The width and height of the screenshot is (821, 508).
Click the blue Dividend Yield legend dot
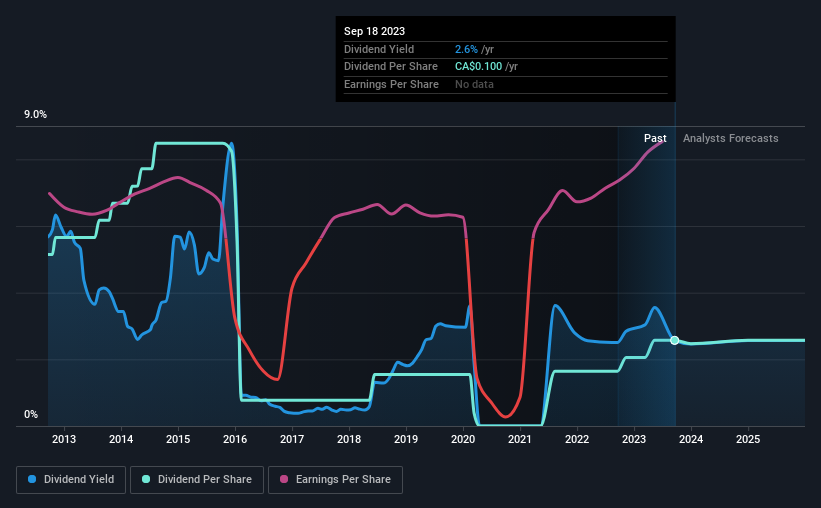[x=32, y=479]
